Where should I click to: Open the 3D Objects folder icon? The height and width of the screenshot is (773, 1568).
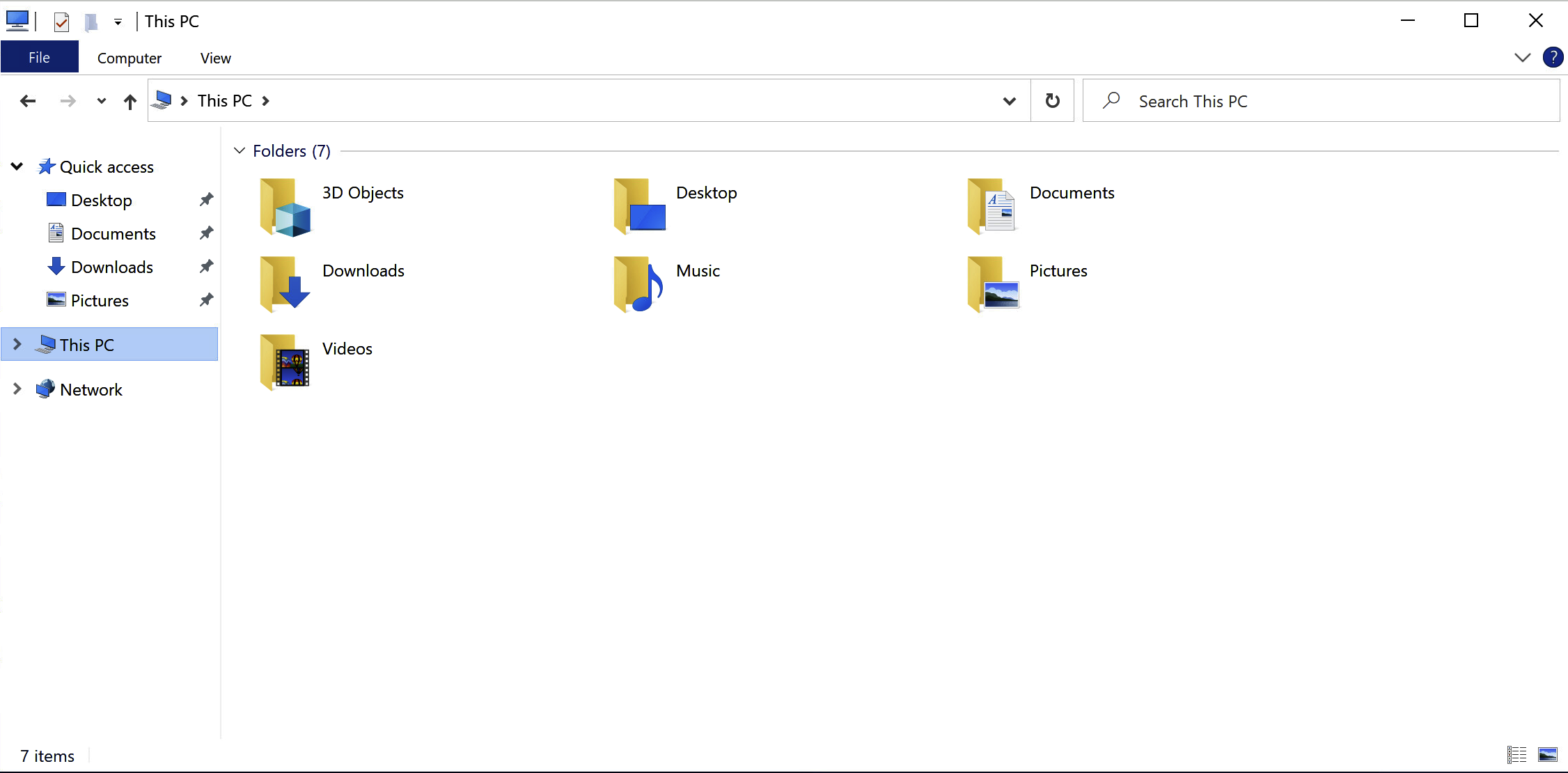click(x=285, y=208)
